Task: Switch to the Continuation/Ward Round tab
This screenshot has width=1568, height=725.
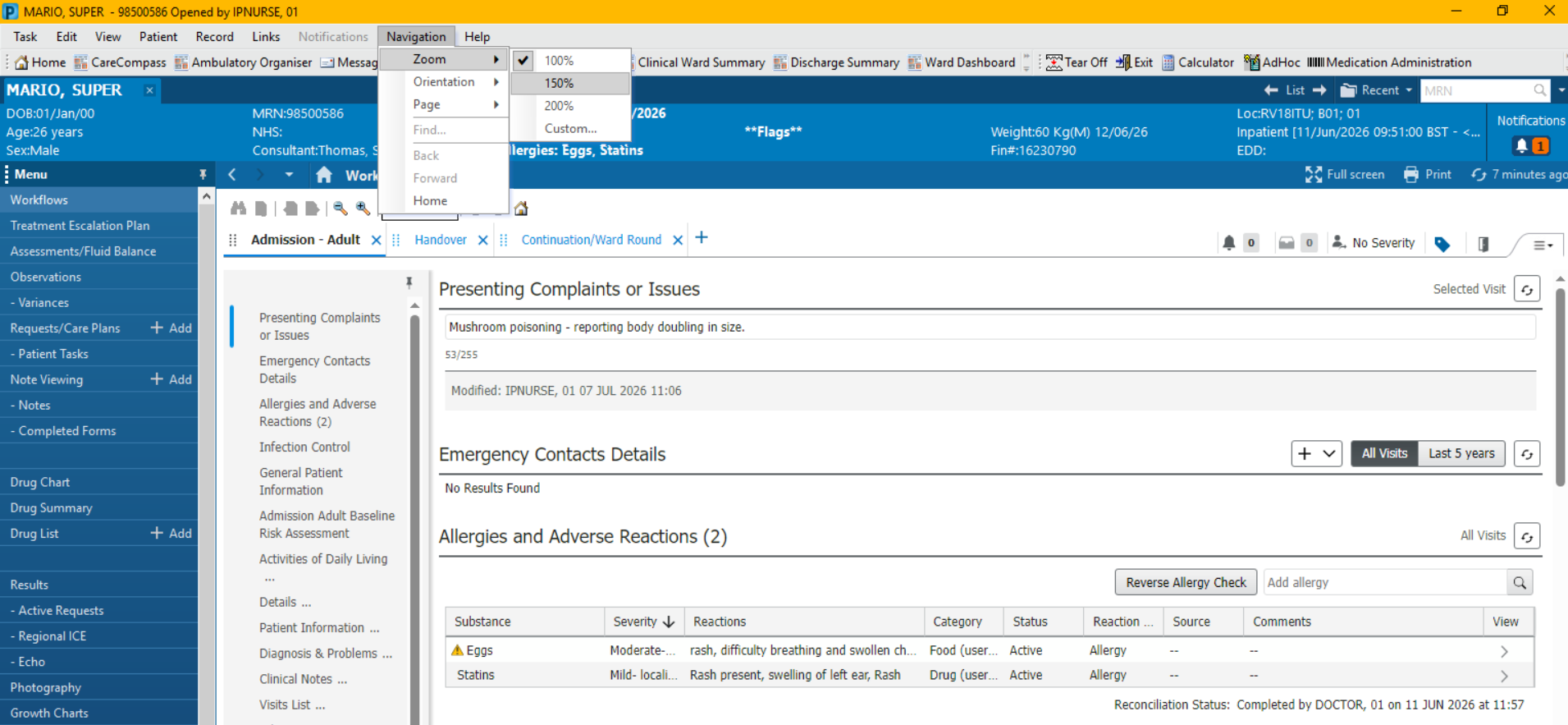Action: click(x=592, y=240)
